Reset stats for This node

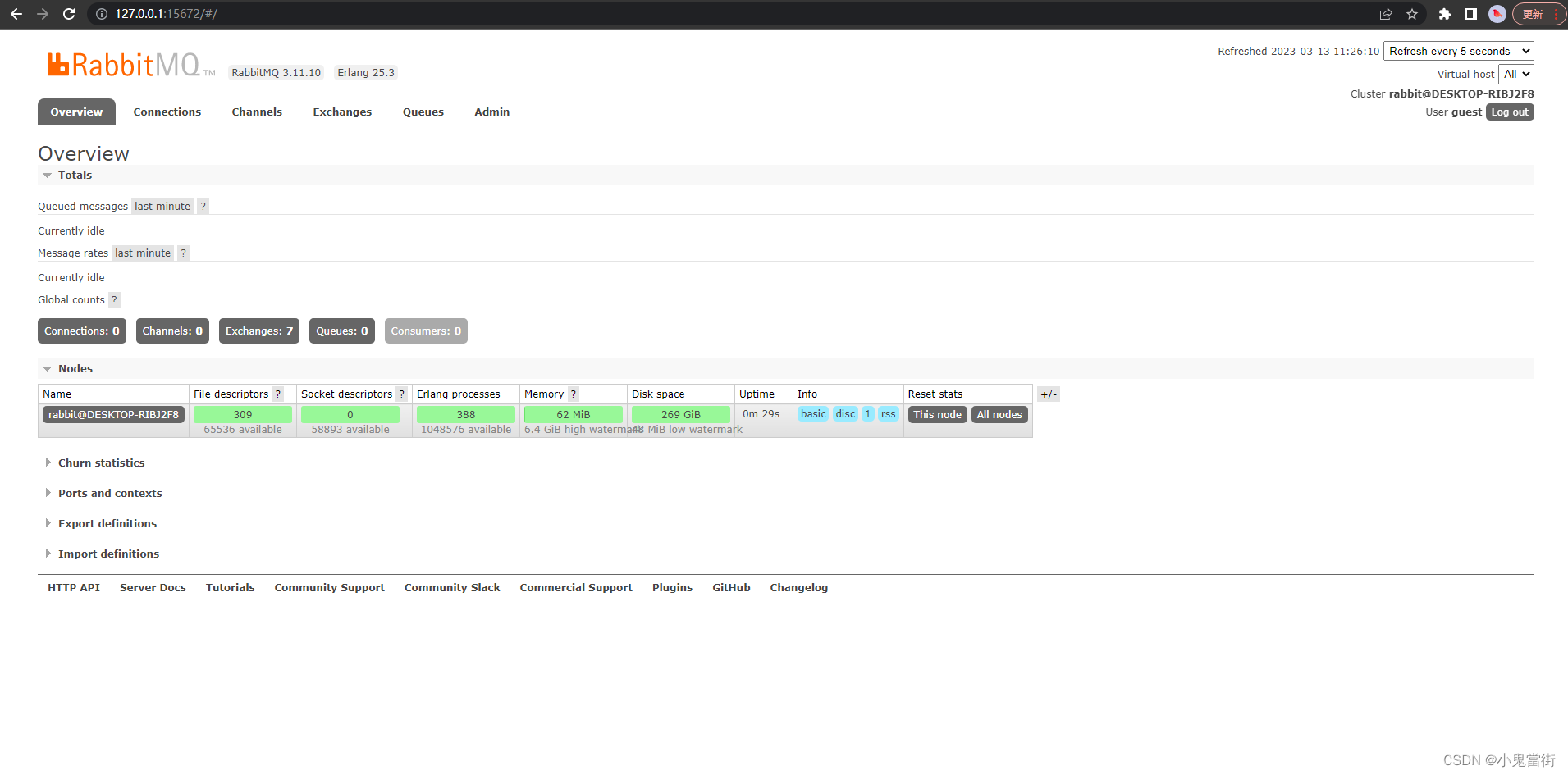click(938, 415)
